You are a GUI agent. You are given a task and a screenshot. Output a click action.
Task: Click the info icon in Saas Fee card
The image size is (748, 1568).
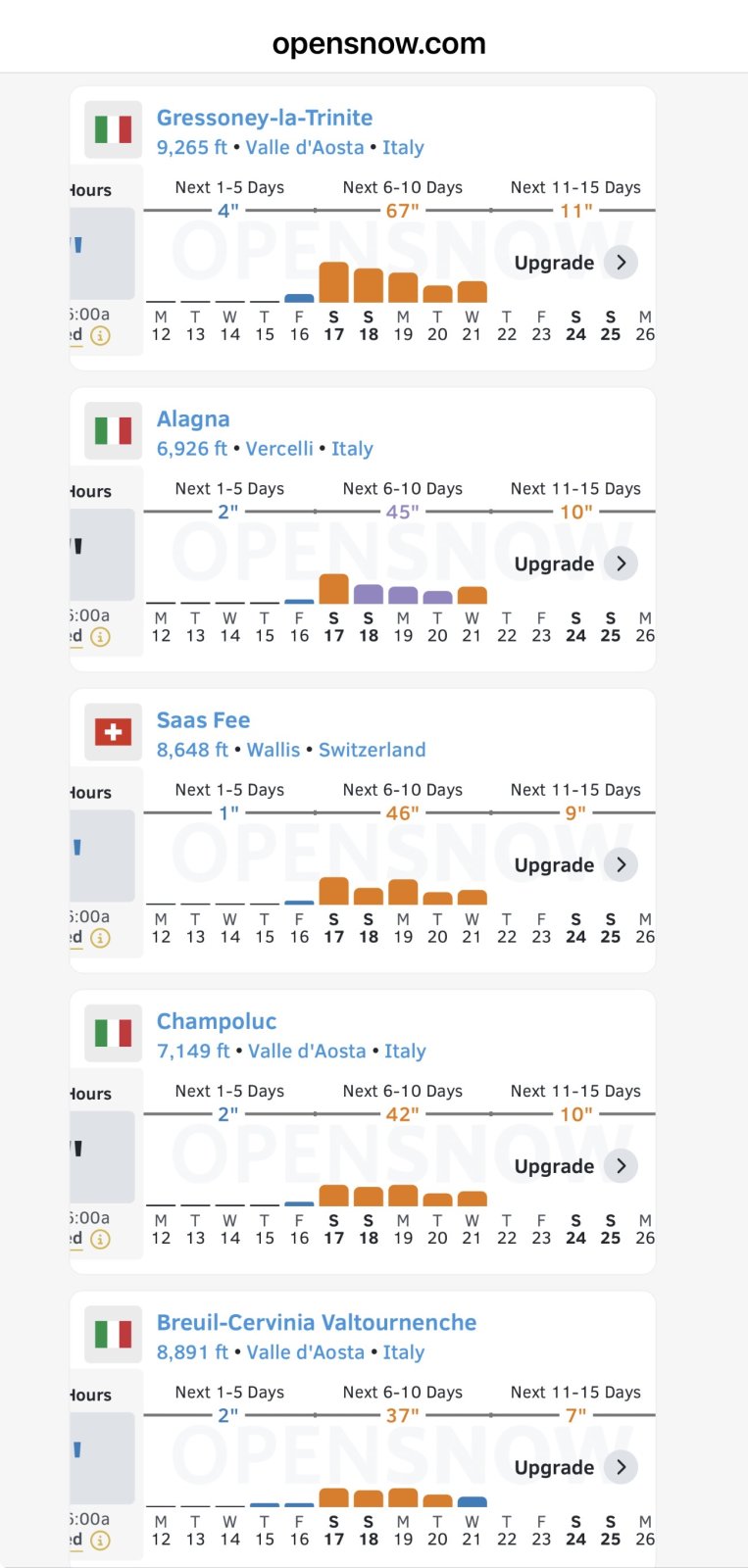click(x=100, y=938)
